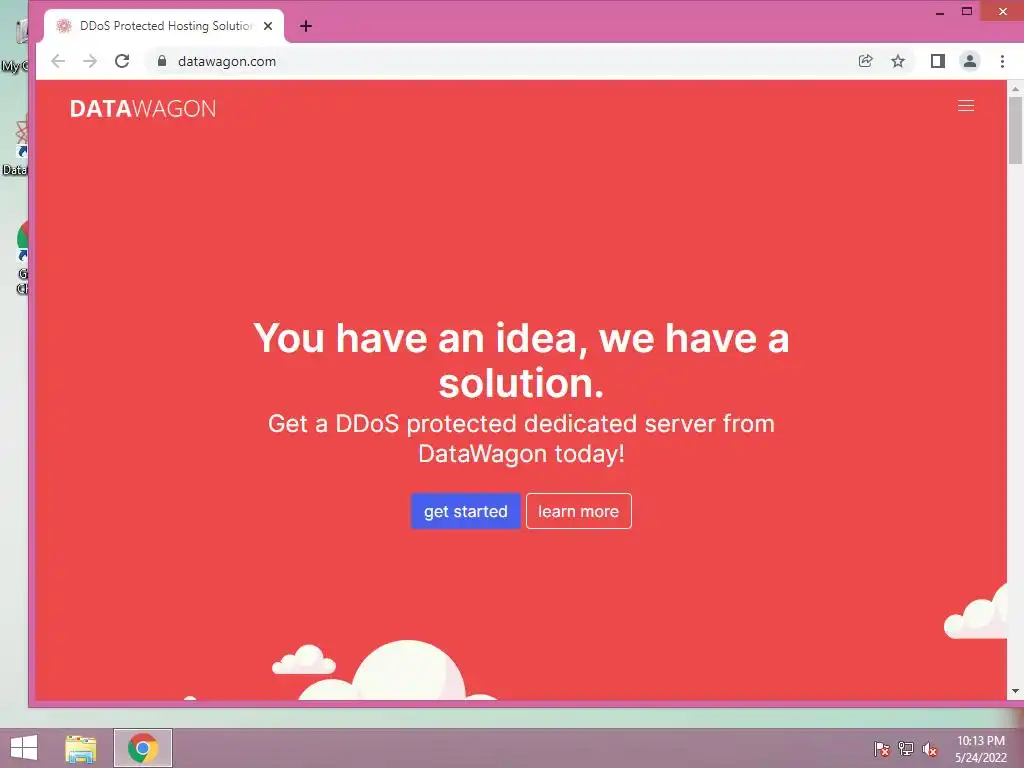Click the scrollbar up arrow
Image resolution: width=1024 pixels, height=768 pixels.
[x=1015, y=88]
